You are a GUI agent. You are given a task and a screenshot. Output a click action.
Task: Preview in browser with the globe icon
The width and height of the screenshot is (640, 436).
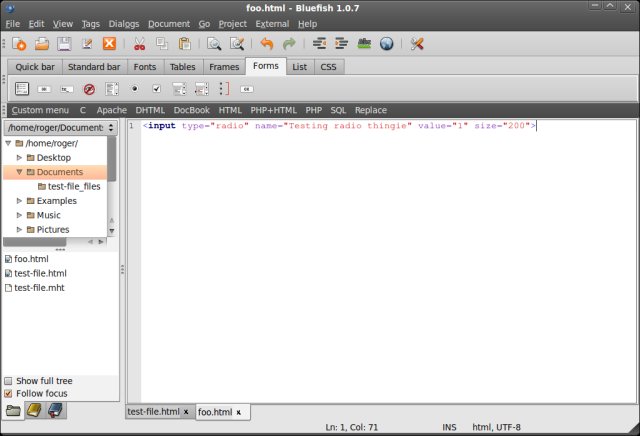(x=386, y=44)
